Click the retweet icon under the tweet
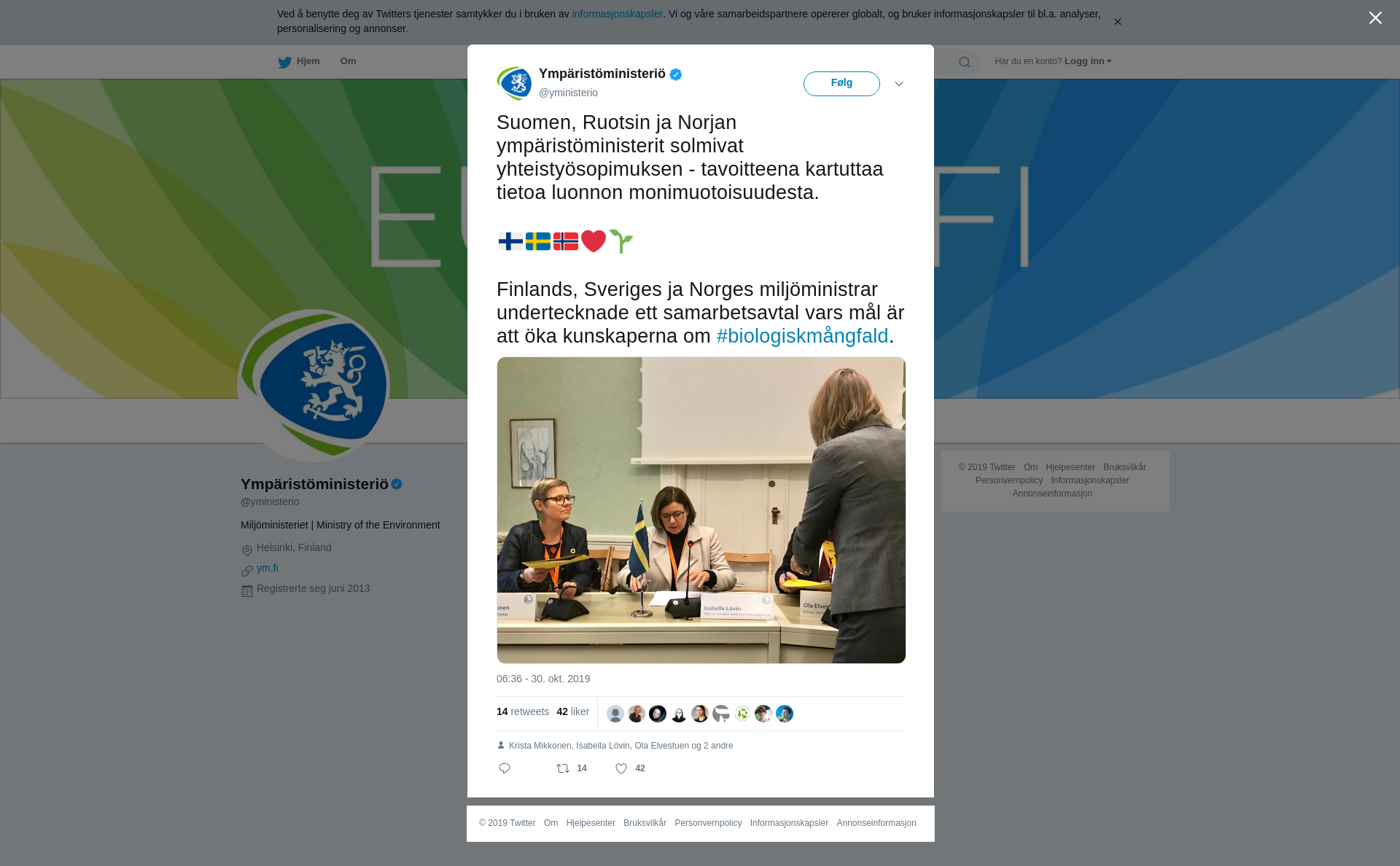This screenshot has height=866, width=1400. click(563, 768)
